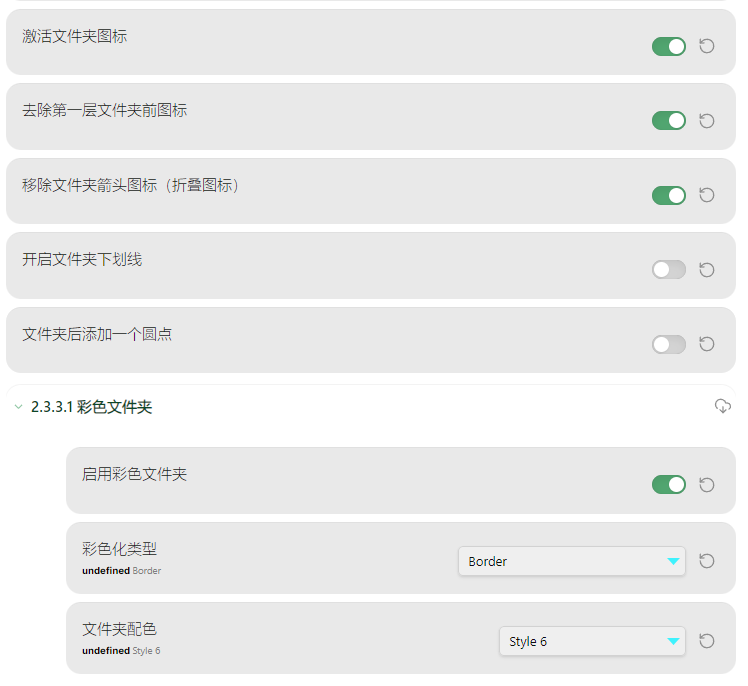
Task: Reset the 激活文件夹图标 setting to default
Action: click(706, 46)
